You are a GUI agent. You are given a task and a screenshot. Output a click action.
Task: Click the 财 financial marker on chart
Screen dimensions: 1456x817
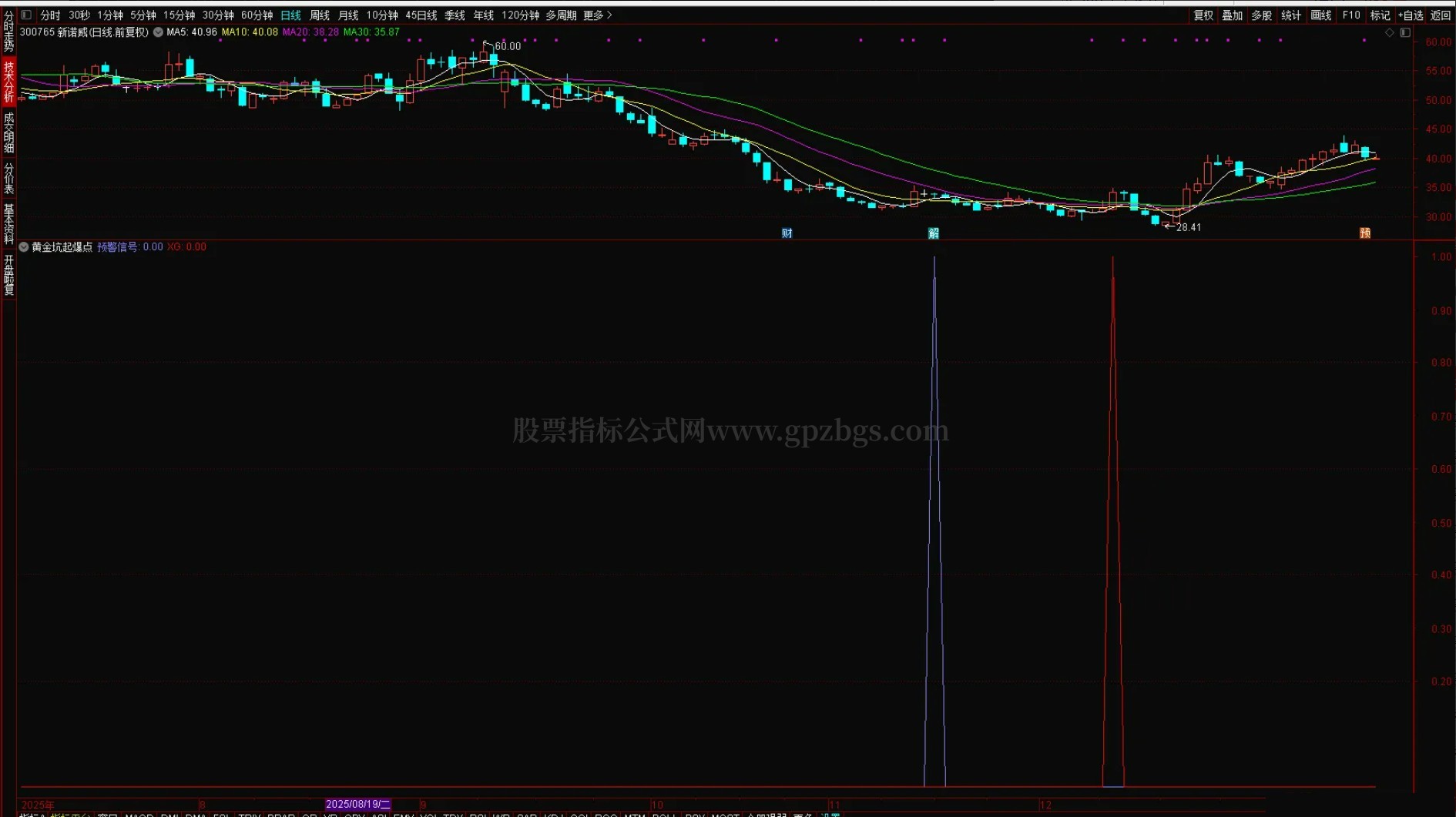(x=787, y=233)
